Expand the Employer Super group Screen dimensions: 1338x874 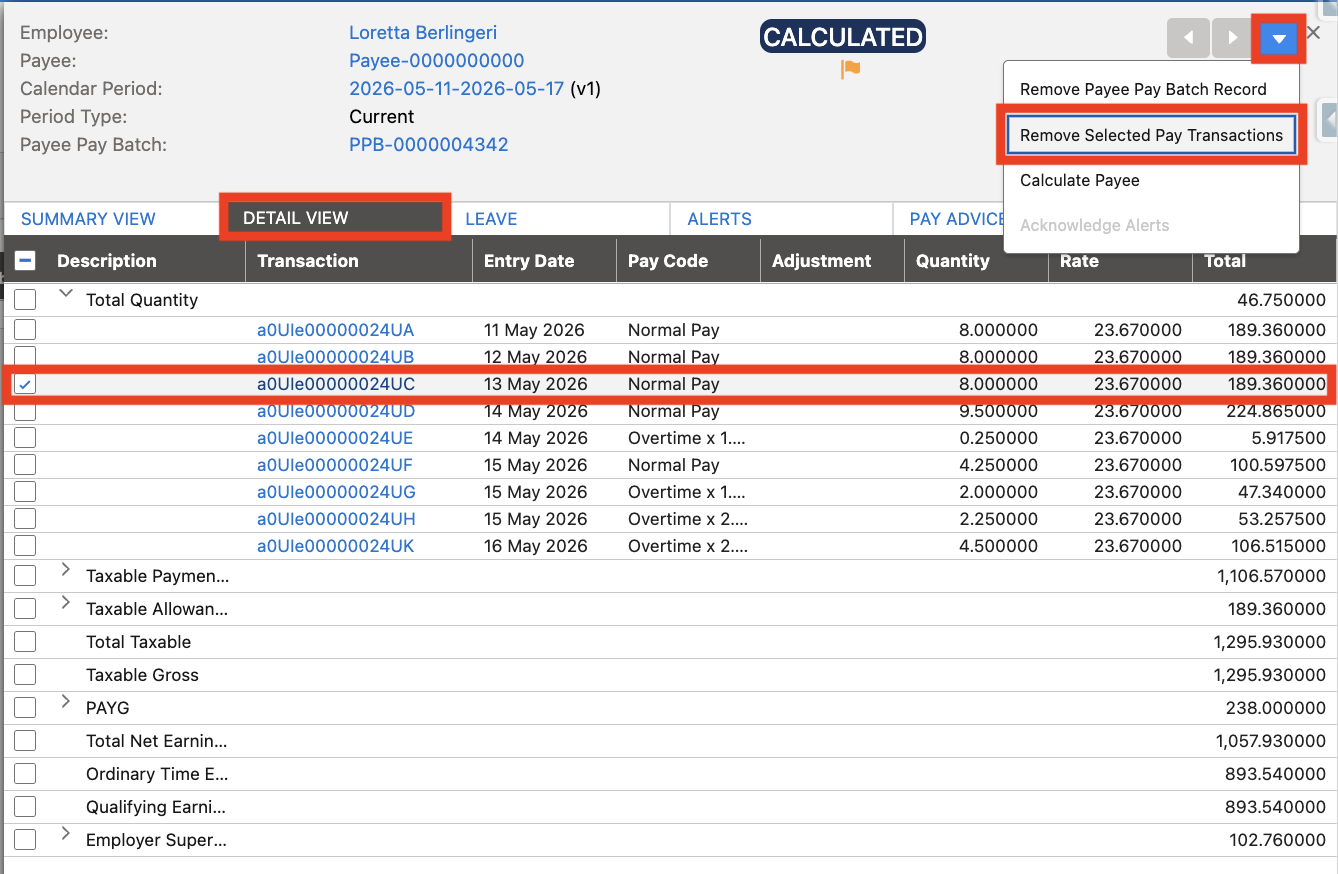(66, 834)
